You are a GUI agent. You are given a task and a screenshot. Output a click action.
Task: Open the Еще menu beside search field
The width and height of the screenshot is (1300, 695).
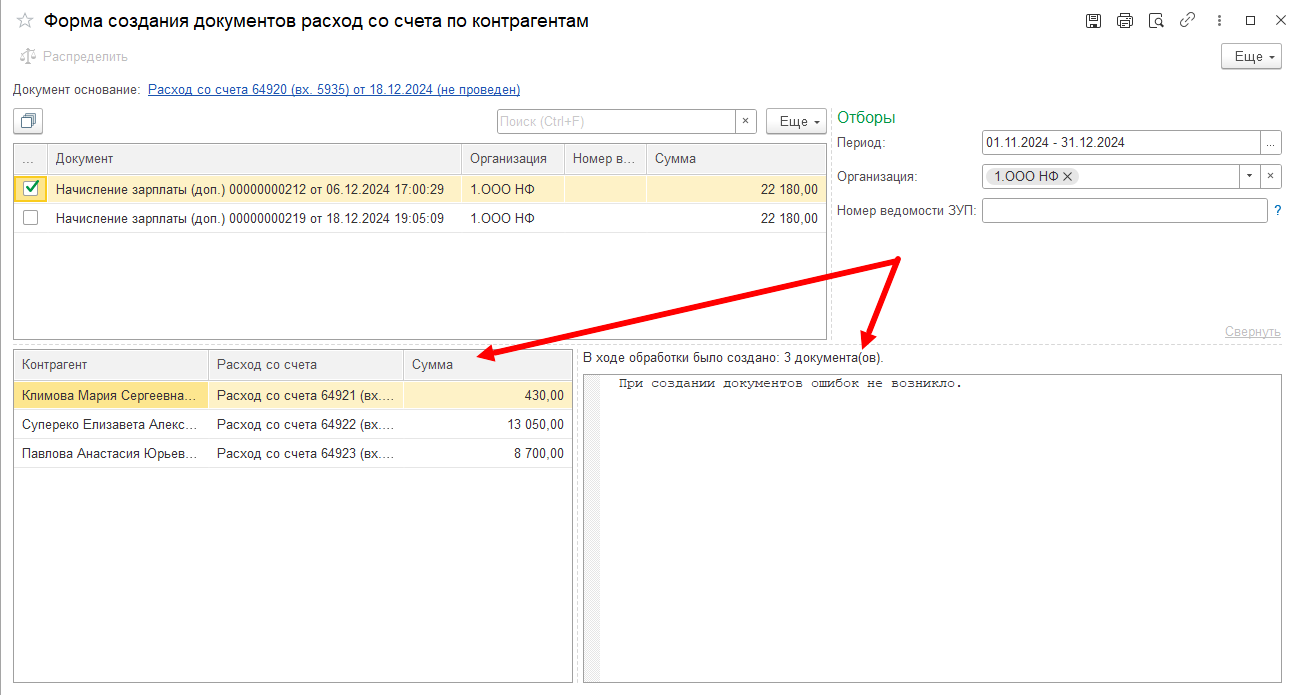tap(796, 121)
